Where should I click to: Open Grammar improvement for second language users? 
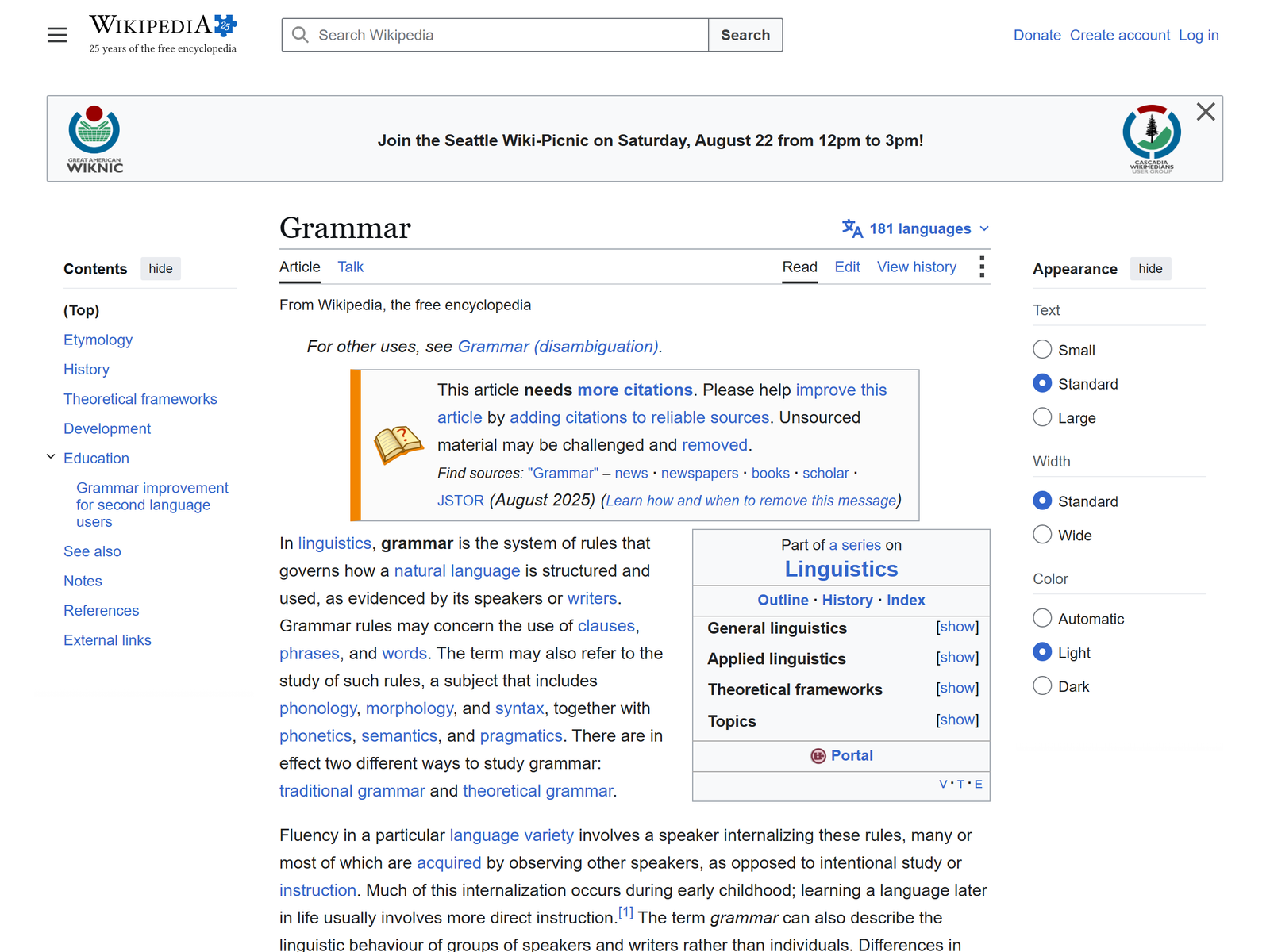(x=152, y=505)
